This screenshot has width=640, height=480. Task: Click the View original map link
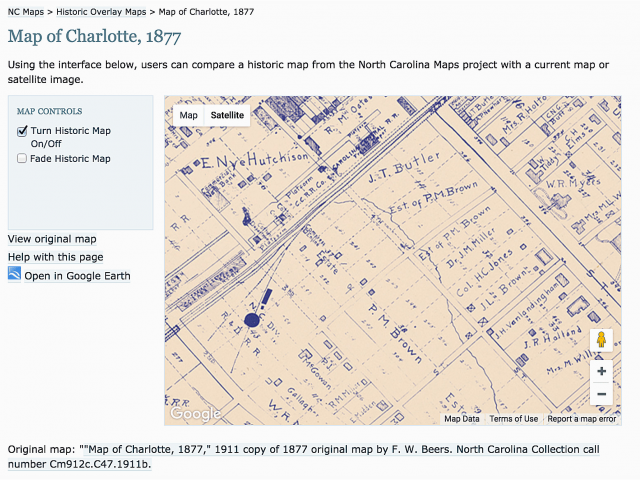pos(52,239)
